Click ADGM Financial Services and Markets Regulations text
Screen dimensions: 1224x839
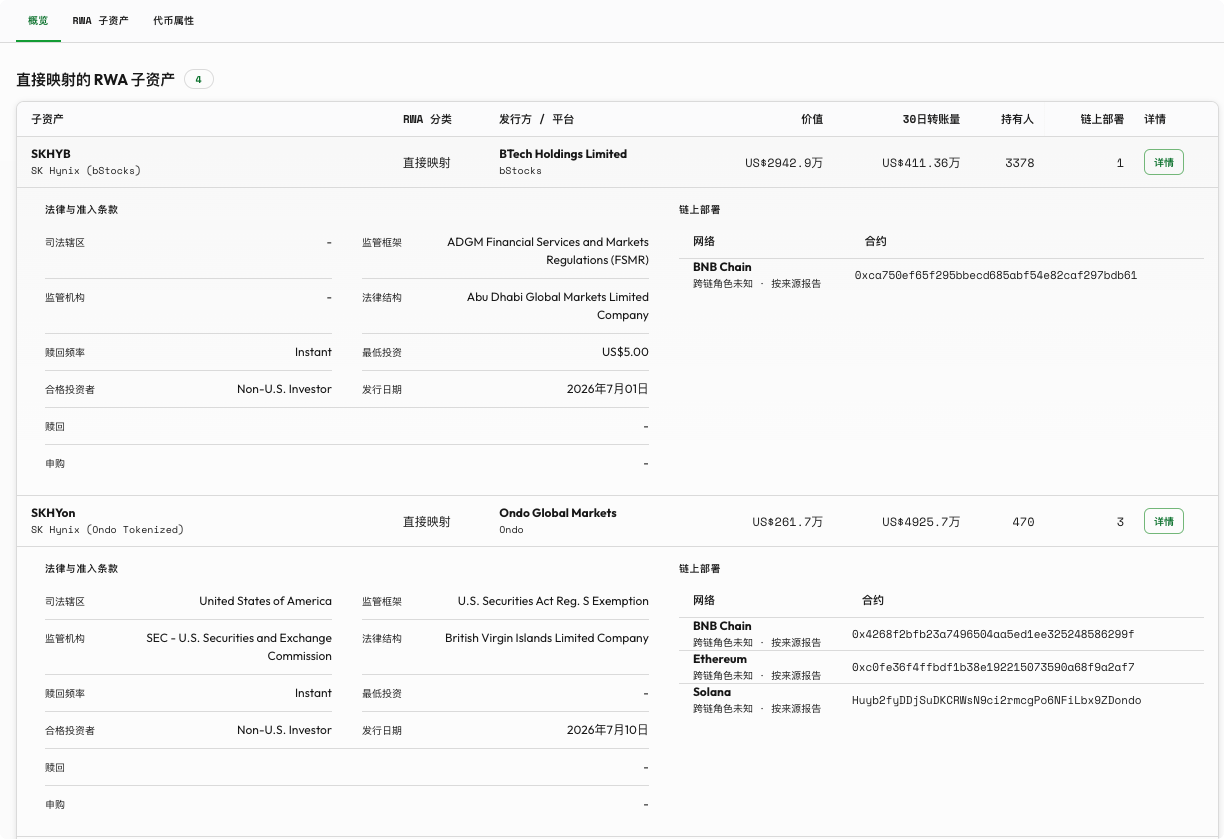click(x=548, y=251)
